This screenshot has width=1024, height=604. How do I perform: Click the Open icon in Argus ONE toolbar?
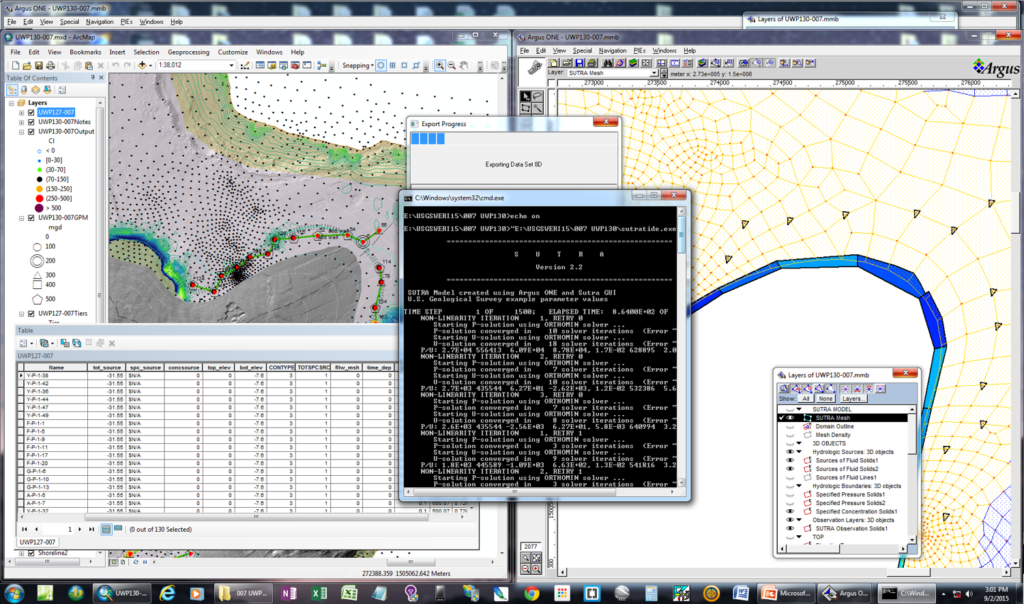[x=566, y=63]
